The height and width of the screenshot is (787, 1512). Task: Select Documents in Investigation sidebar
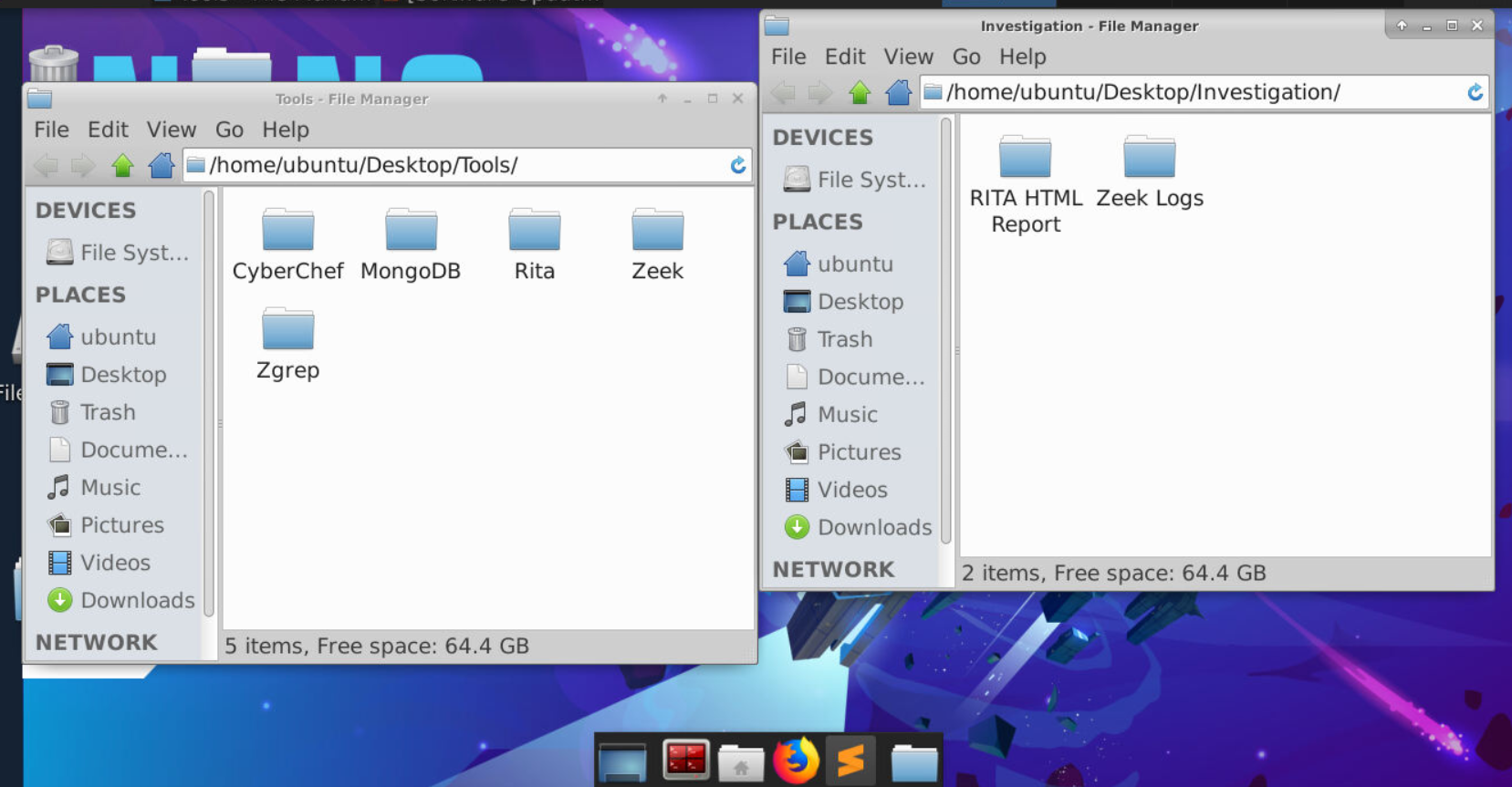point(855,377)
